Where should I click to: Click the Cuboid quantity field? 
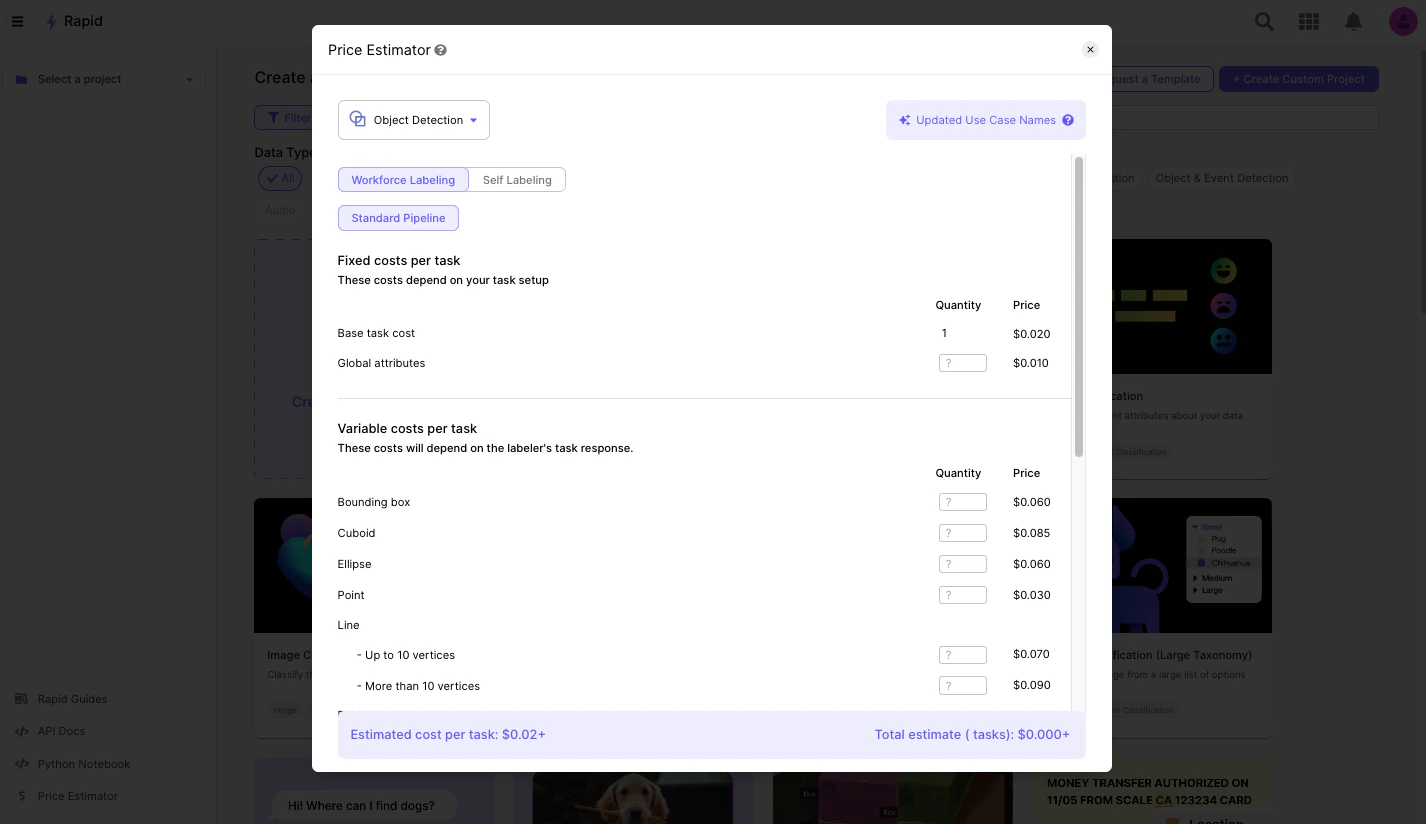point(962,533)
